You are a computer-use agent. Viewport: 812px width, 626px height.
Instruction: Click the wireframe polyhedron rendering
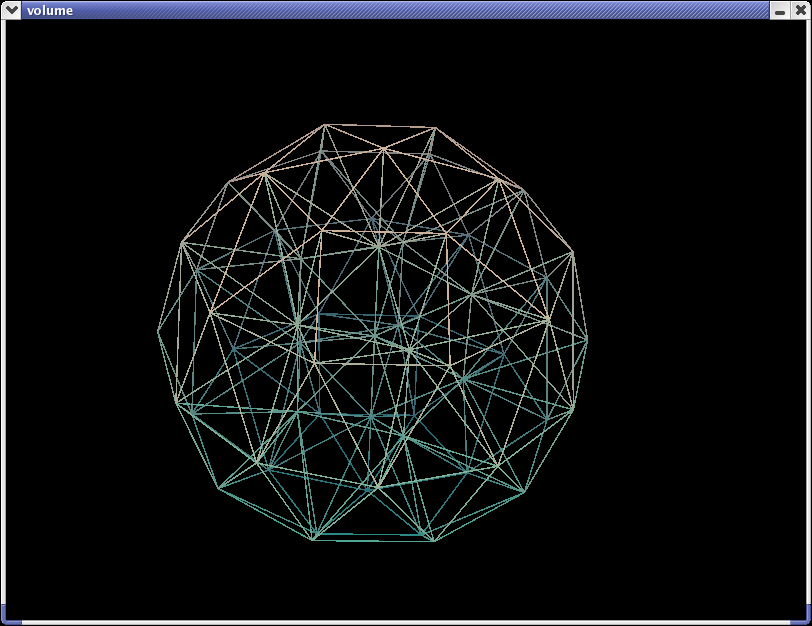(x=372, y=333)
